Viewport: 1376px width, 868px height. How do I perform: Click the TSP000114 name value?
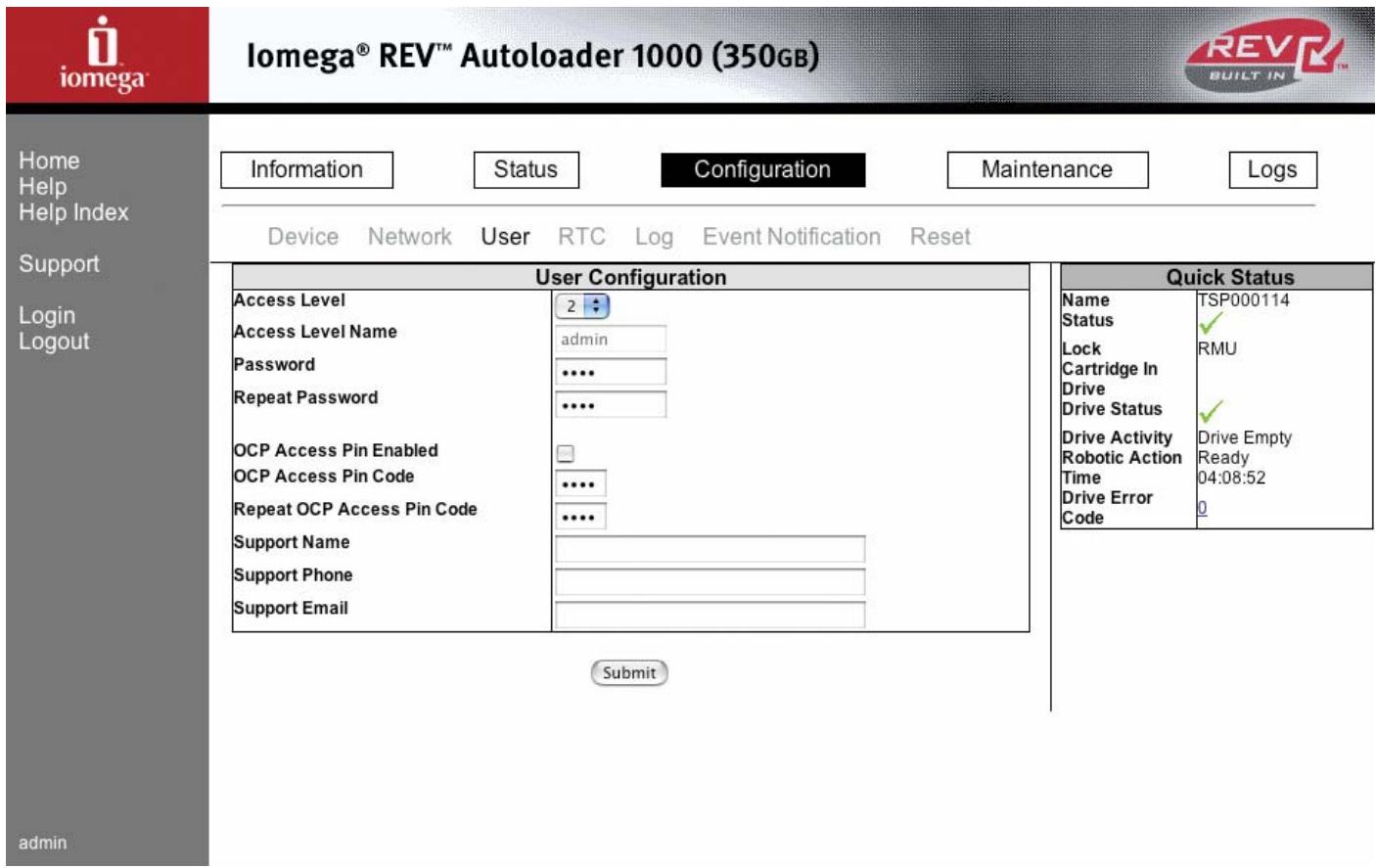click(1244, 300)
